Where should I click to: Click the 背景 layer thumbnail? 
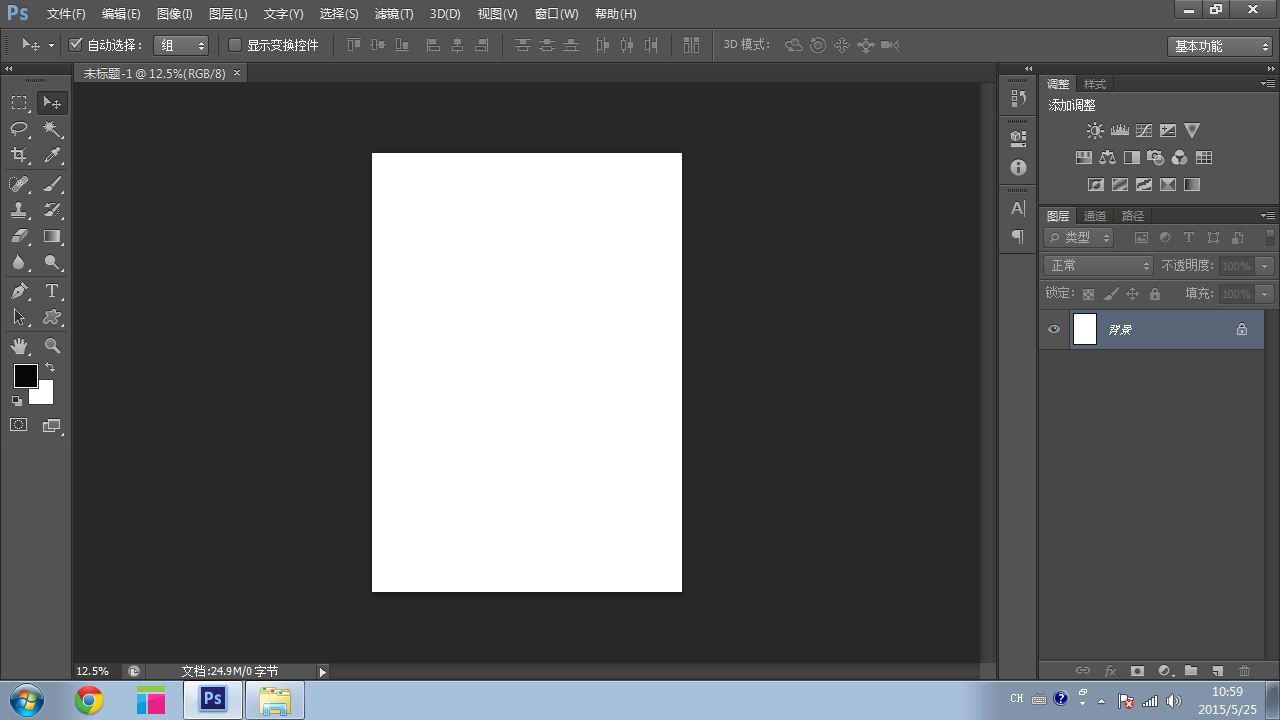(x=1085, y=329)
